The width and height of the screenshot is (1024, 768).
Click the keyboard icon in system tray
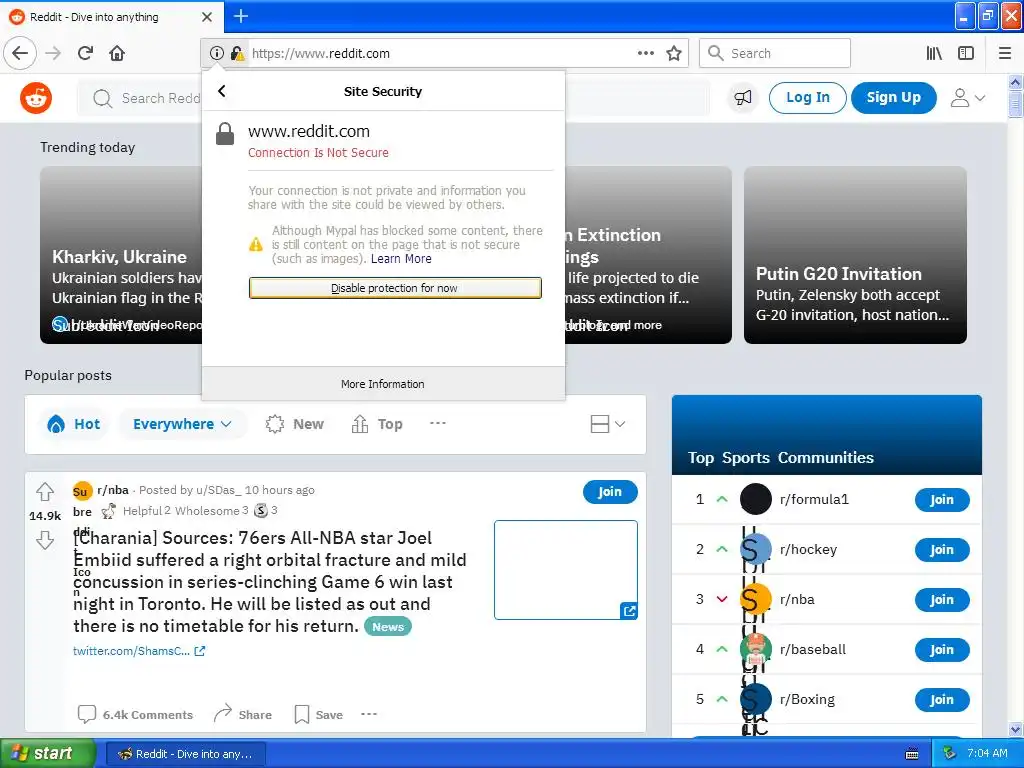(x=912, y=754)
